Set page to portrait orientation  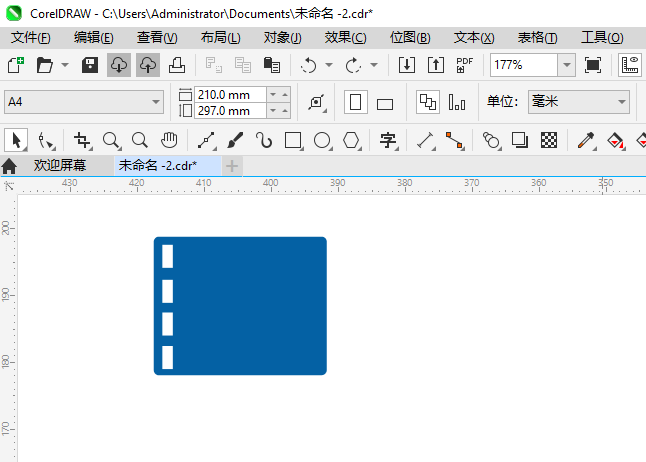(356, 102)
